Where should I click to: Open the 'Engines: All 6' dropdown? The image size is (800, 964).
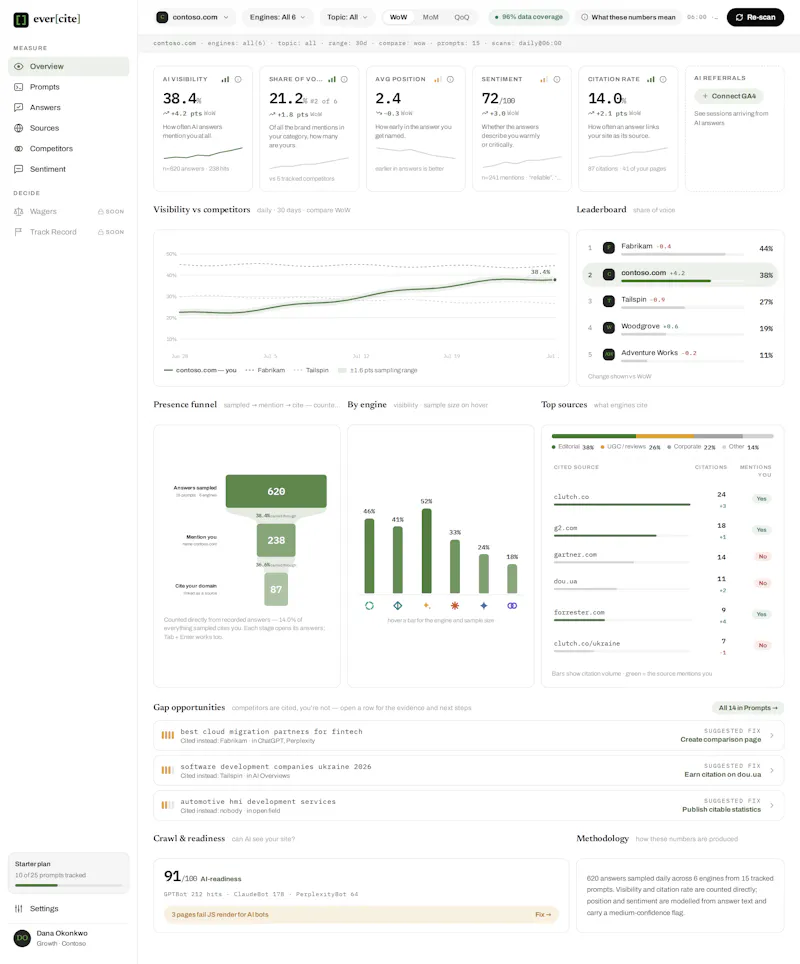coord(277,17)
